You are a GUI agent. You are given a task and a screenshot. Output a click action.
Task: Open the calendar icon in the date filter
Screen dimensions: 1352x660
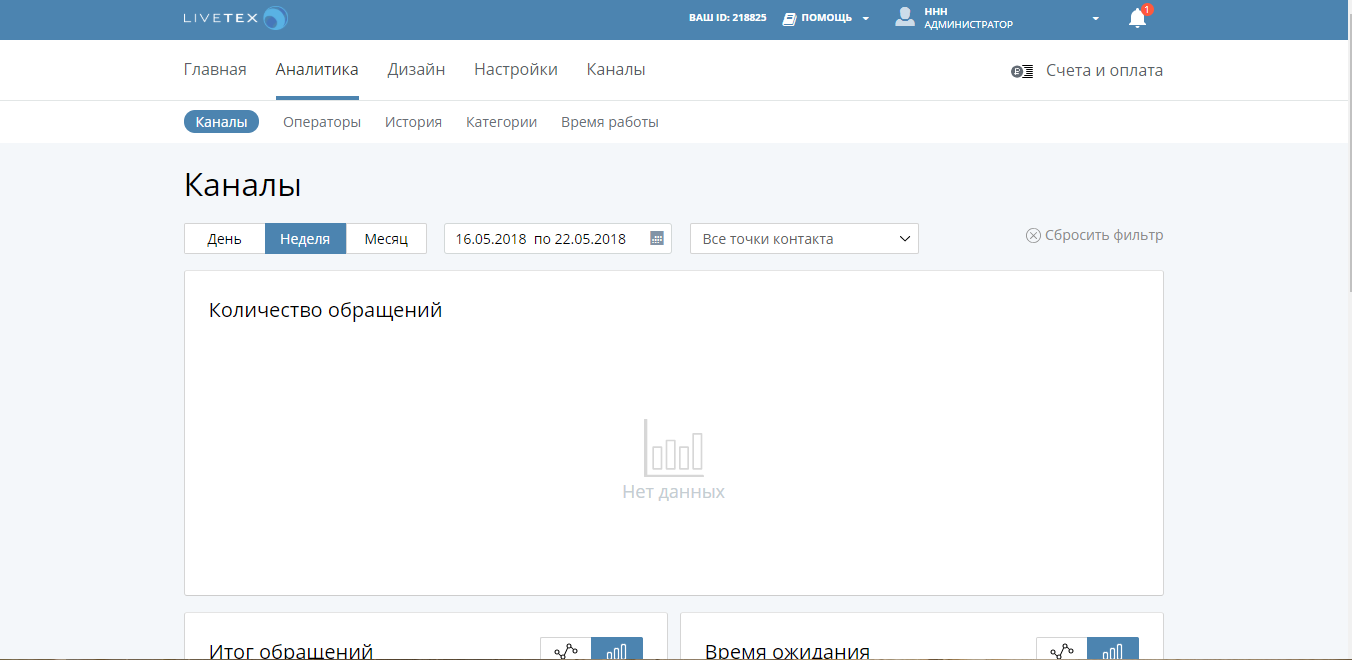tap(655, 238)
